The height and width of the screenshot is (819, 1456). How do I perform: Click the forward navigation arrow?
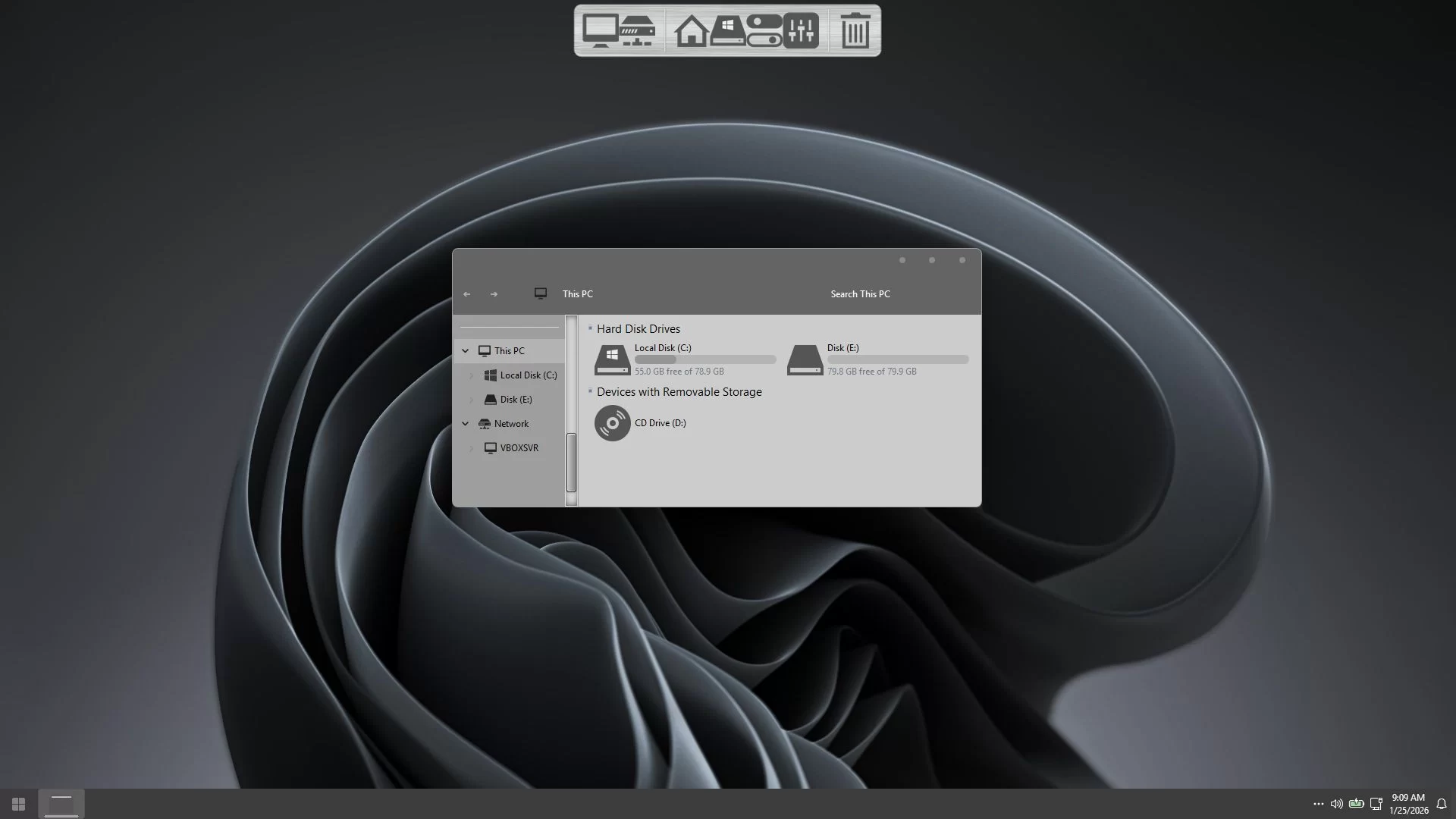494,294
